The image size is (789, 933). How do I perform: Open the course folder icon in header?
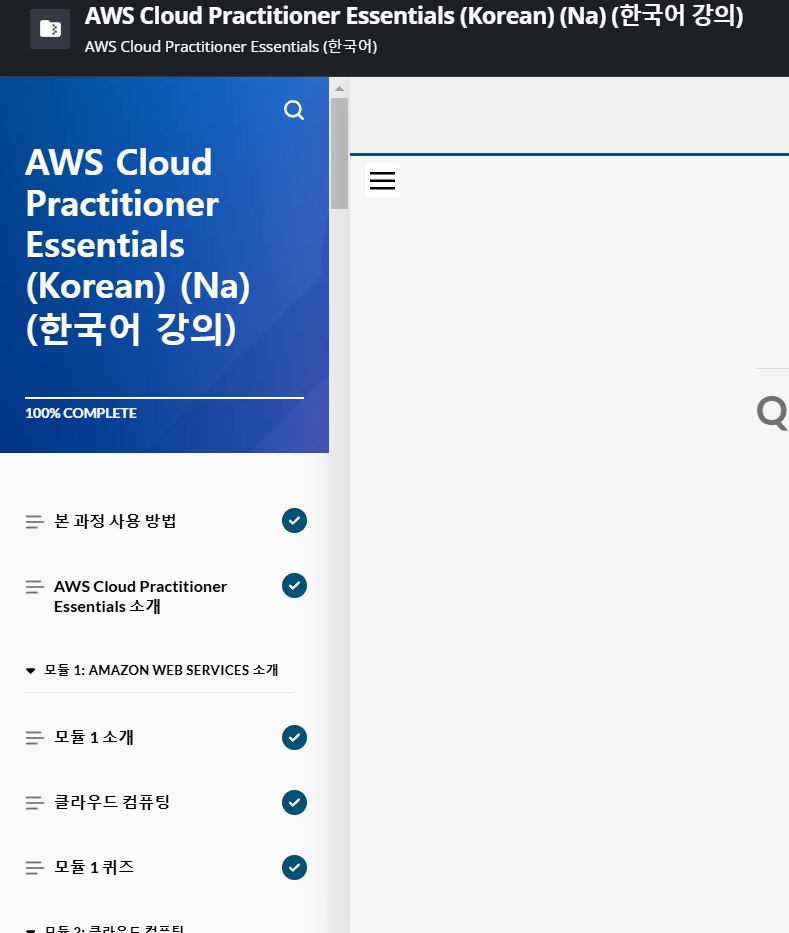pos(50,29)
